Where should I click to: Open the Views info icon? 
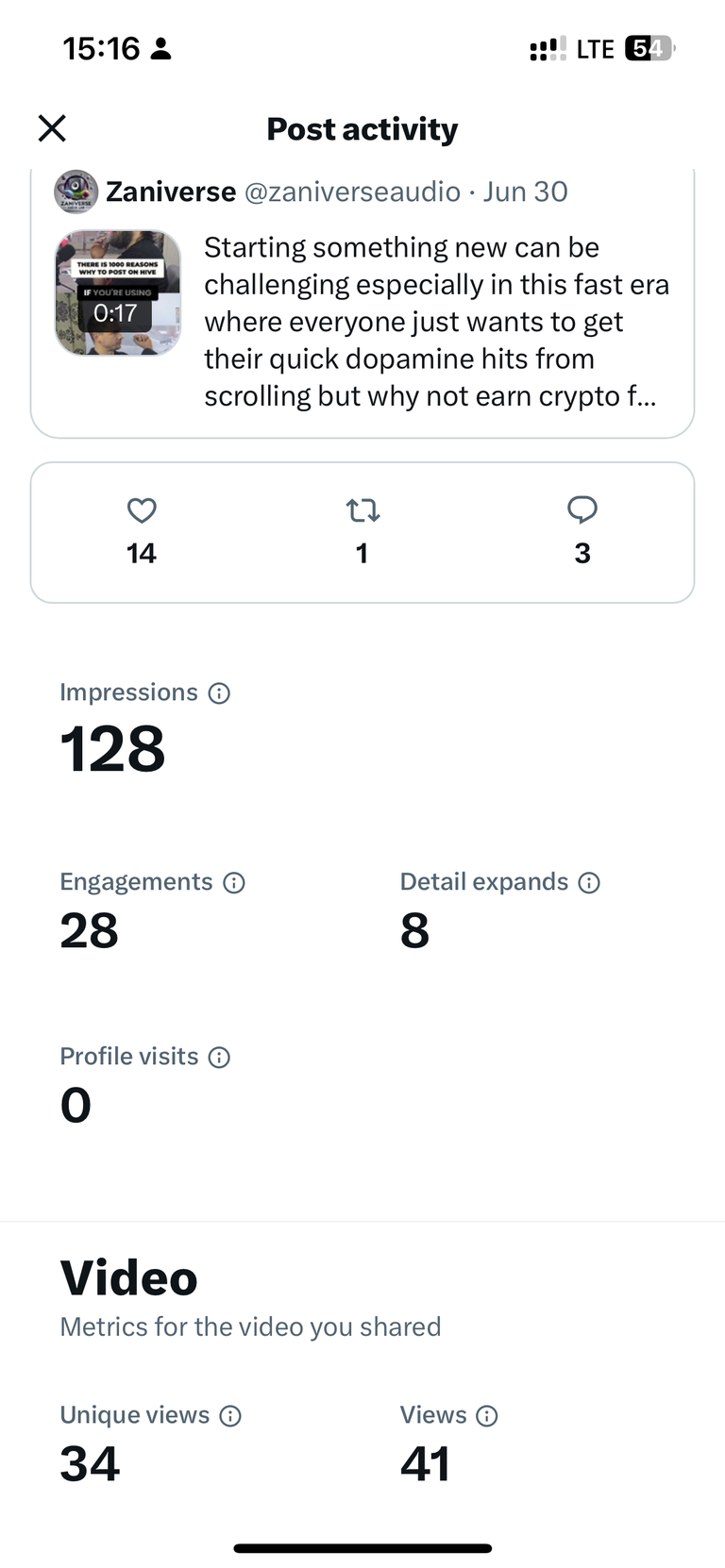pyautogui.click(x=487, y=1416)
